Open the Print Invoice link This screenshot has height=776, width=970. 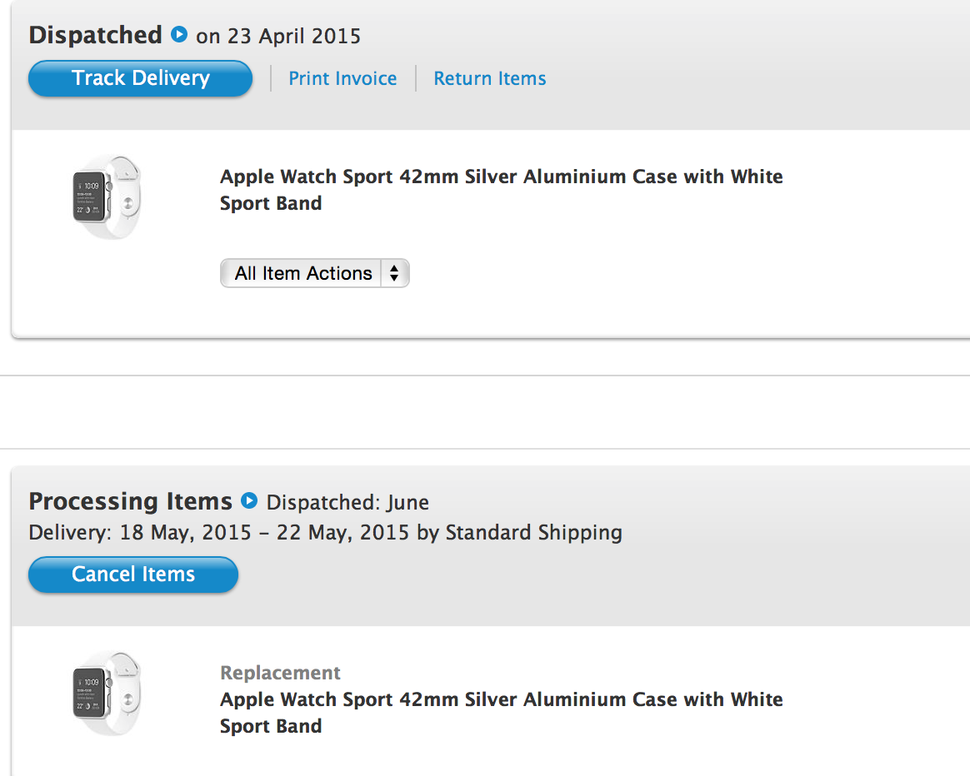pos(342,79)
